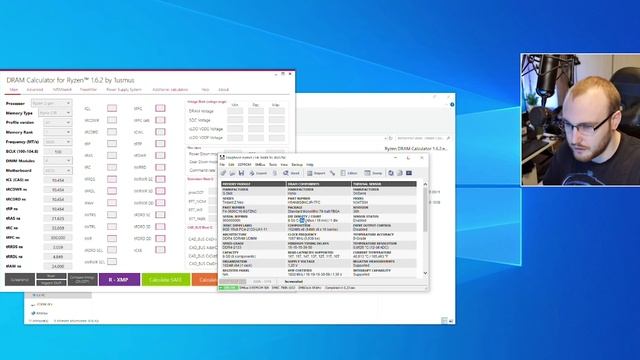Open Power Supply System tab
The width and height of the screenshot is (640, 360).
(x=124, y=89)
